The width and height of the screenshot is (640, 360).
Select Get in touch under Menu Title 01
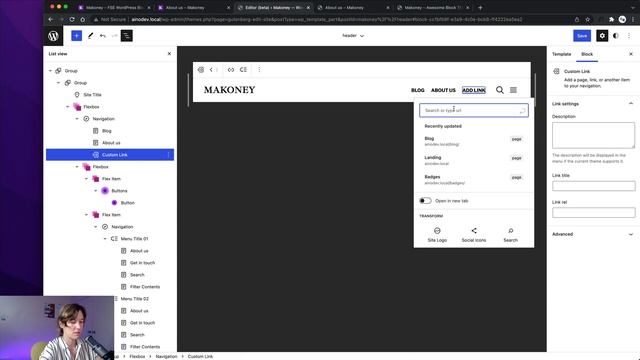142,263
